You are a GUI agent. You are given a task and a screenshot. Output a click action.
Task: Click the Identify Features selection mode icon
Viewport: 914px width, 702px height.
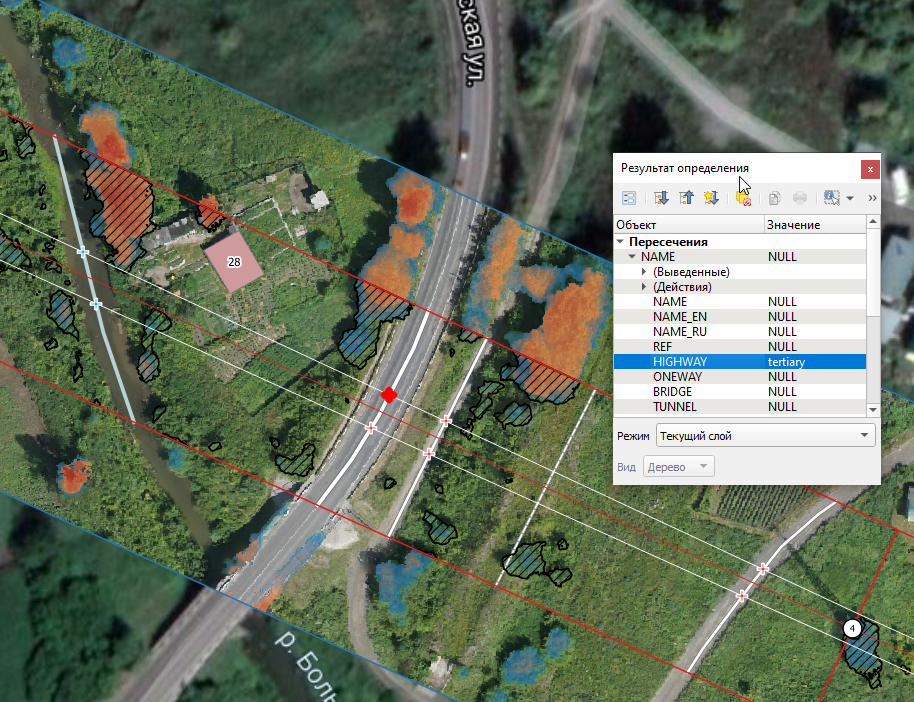pyautogui.click(x=831, y=198)
